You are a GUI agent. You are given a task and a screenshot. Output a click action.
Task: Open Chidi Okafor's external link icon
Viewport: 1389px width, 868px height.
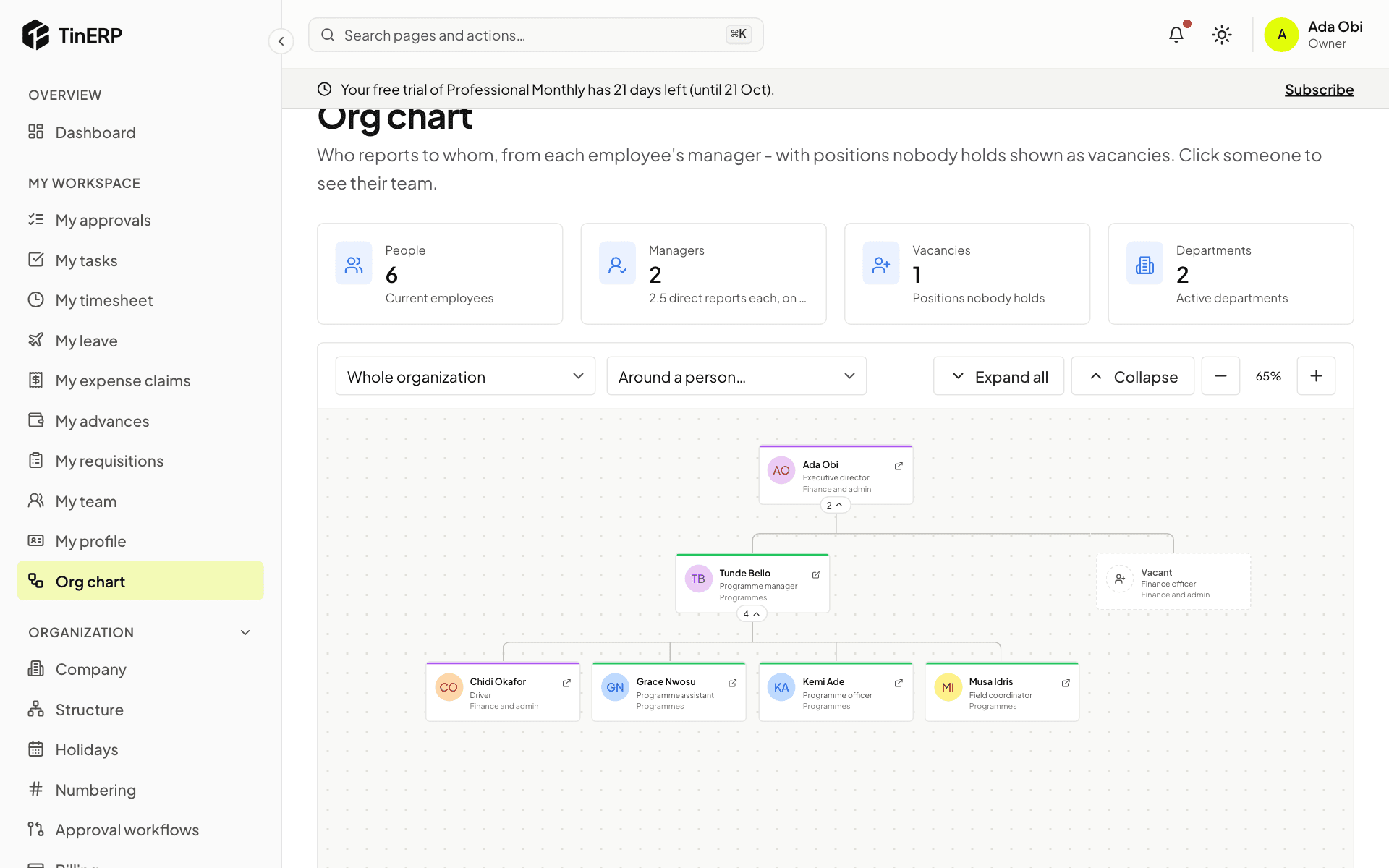566,684
